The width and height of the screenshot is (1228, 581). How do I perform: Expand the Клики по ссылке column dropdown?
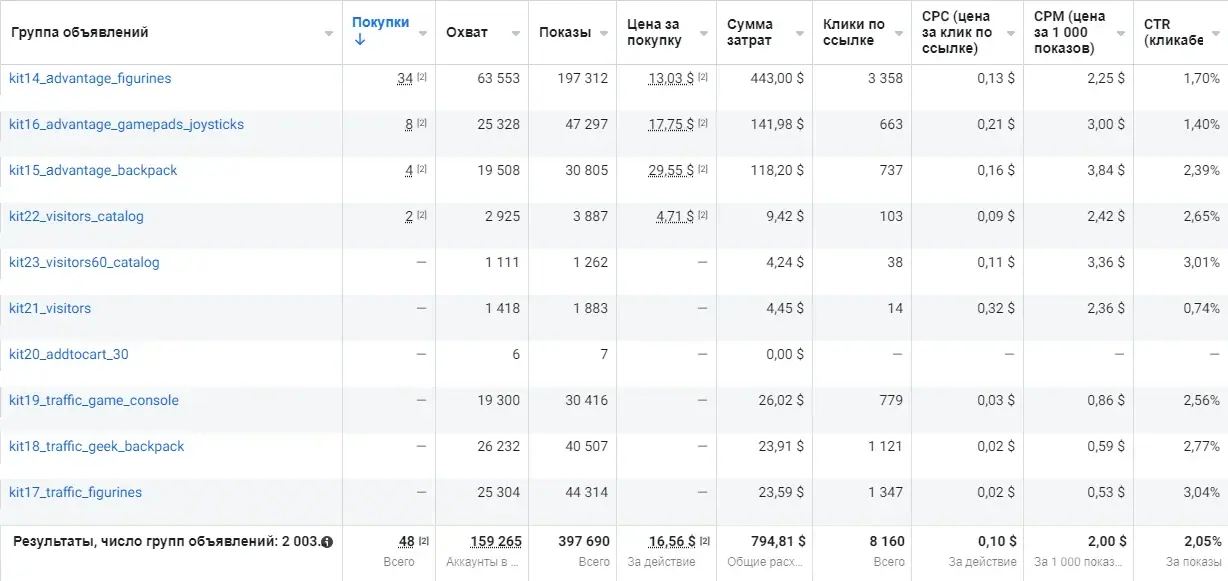898,33
